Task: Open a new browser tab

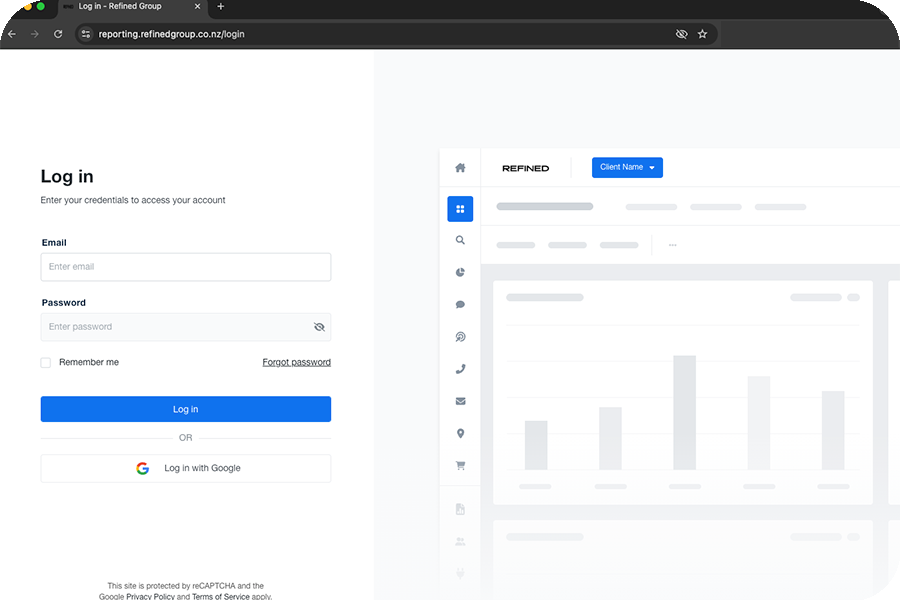Action: pyautogui.click(x=220, y=6)
